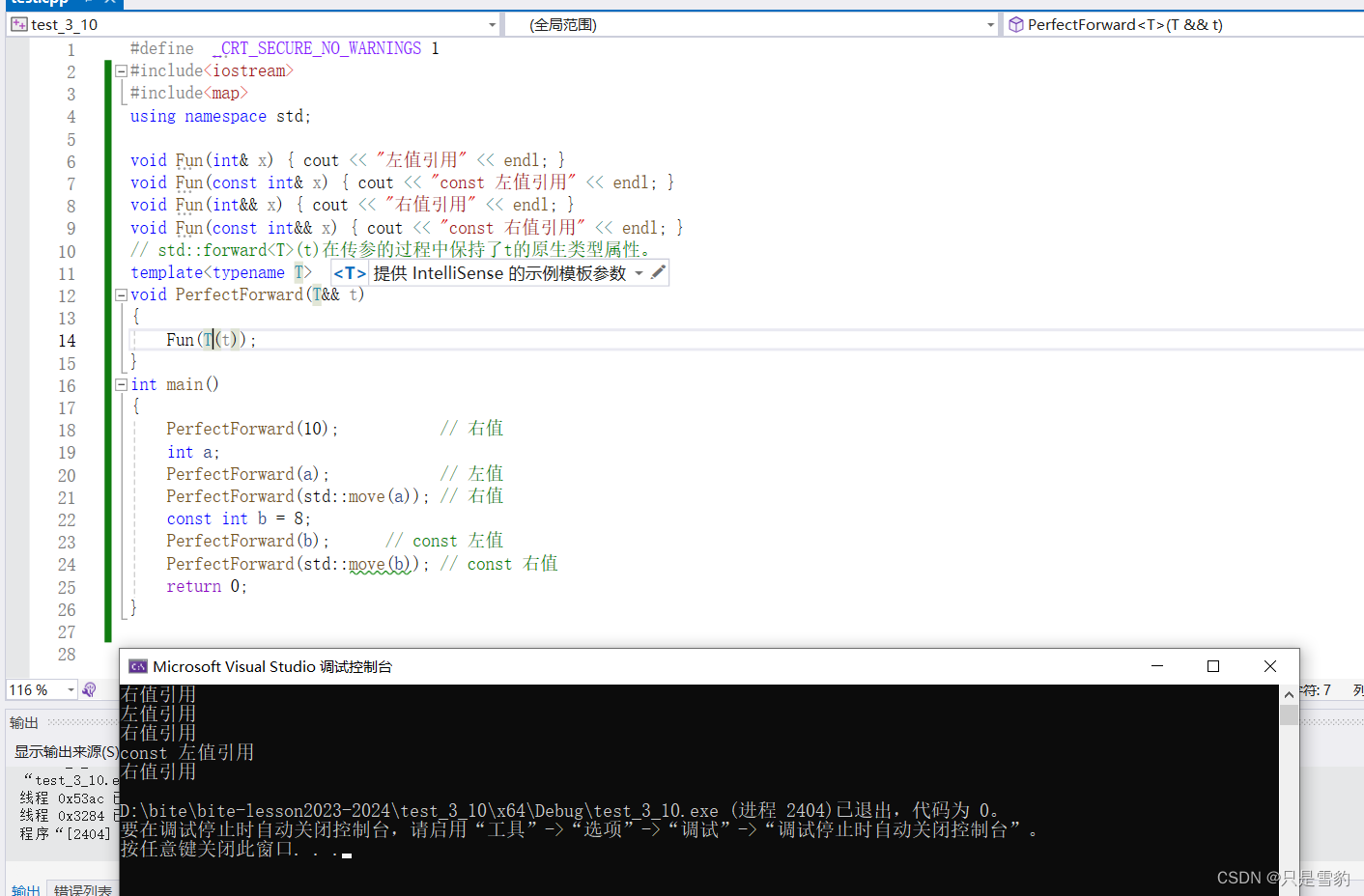Maximize the Visual Studio debug console window
Image resolution: width=1364 pixels, height=896 pixels.
[x=1213, y=666]
